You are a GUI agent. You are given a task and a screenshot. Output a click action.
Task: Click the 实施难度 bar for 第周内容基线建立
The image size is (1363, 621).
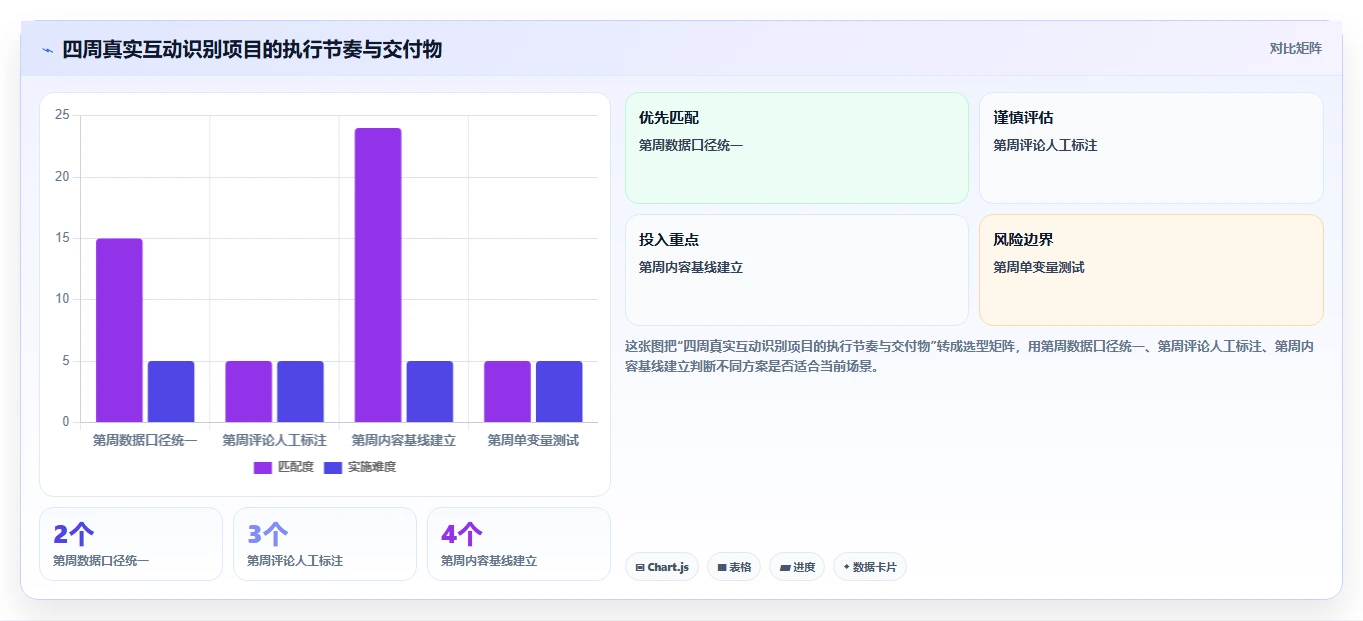430,391
